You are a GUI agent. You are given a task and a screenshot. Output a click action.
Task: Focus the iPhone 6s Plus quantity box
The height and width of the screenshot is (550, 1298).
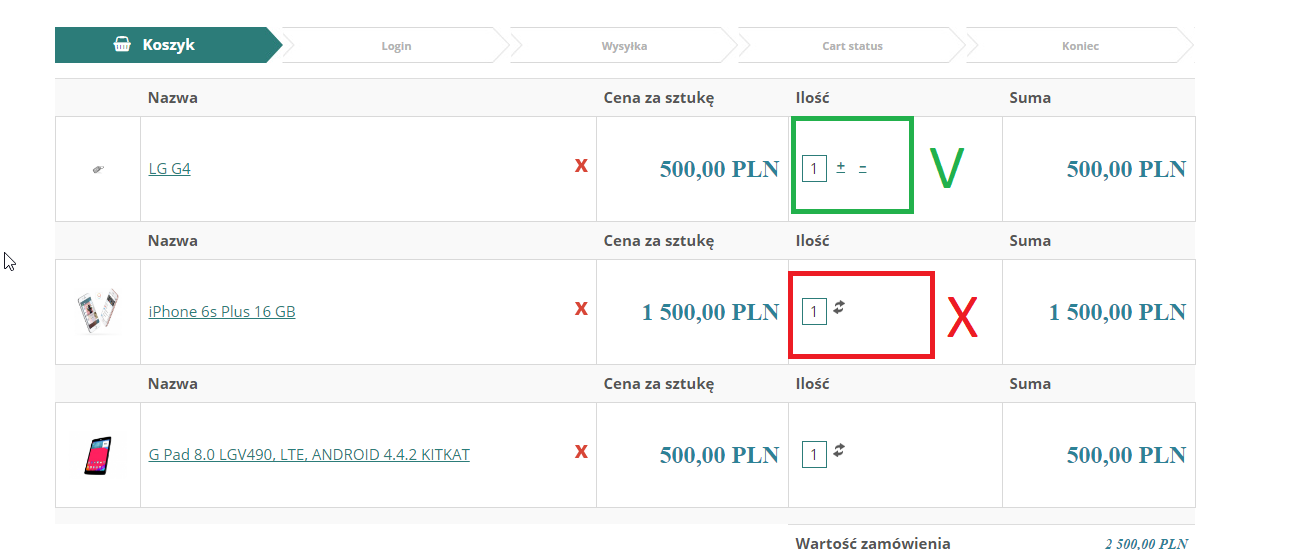[814, 312]
